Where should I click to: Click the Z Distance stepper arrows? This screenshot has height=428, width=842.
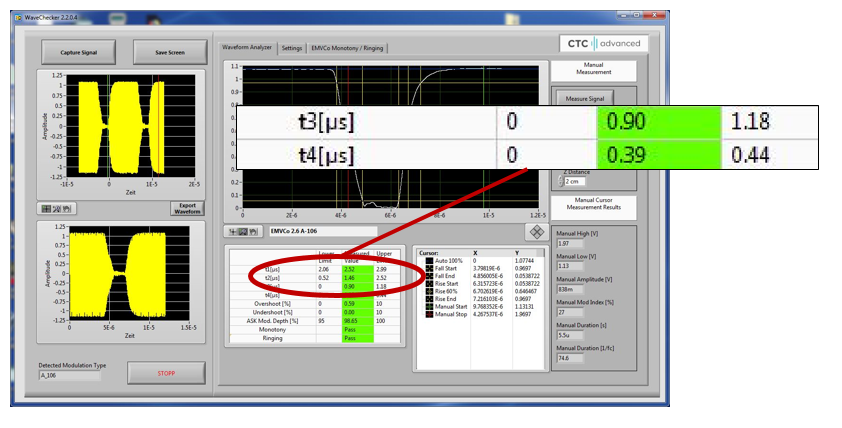tap(561, 182)
